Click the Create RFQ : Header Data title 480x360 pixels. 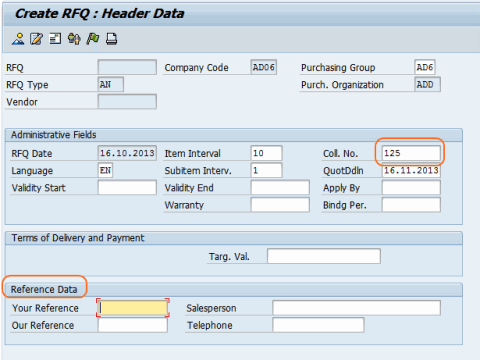pos(99,14)
